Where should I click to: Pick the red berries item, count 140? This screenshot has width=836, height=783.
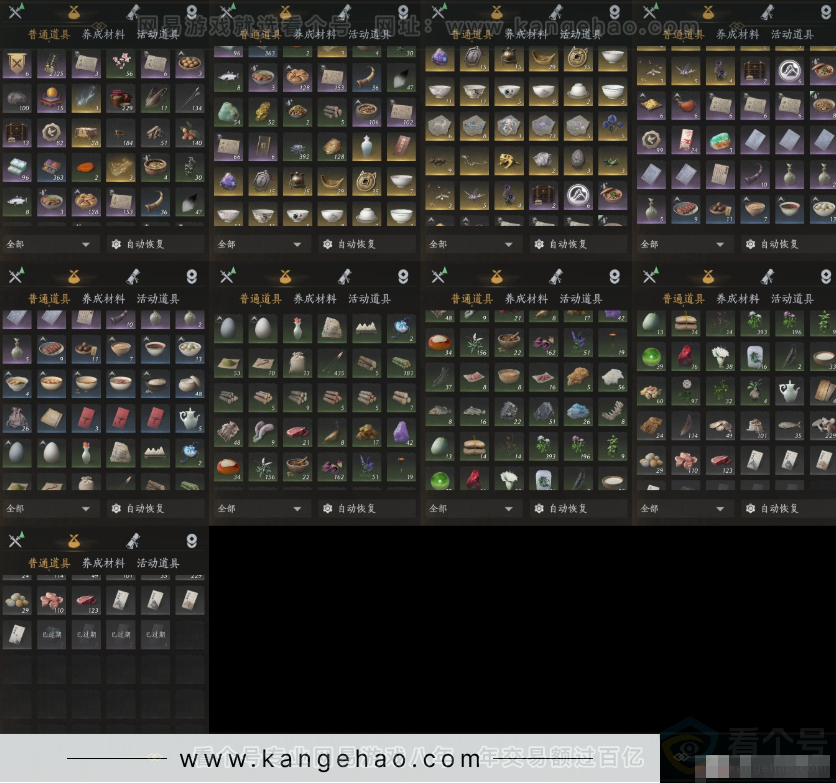pyautogui.click(x=190, y=134)
